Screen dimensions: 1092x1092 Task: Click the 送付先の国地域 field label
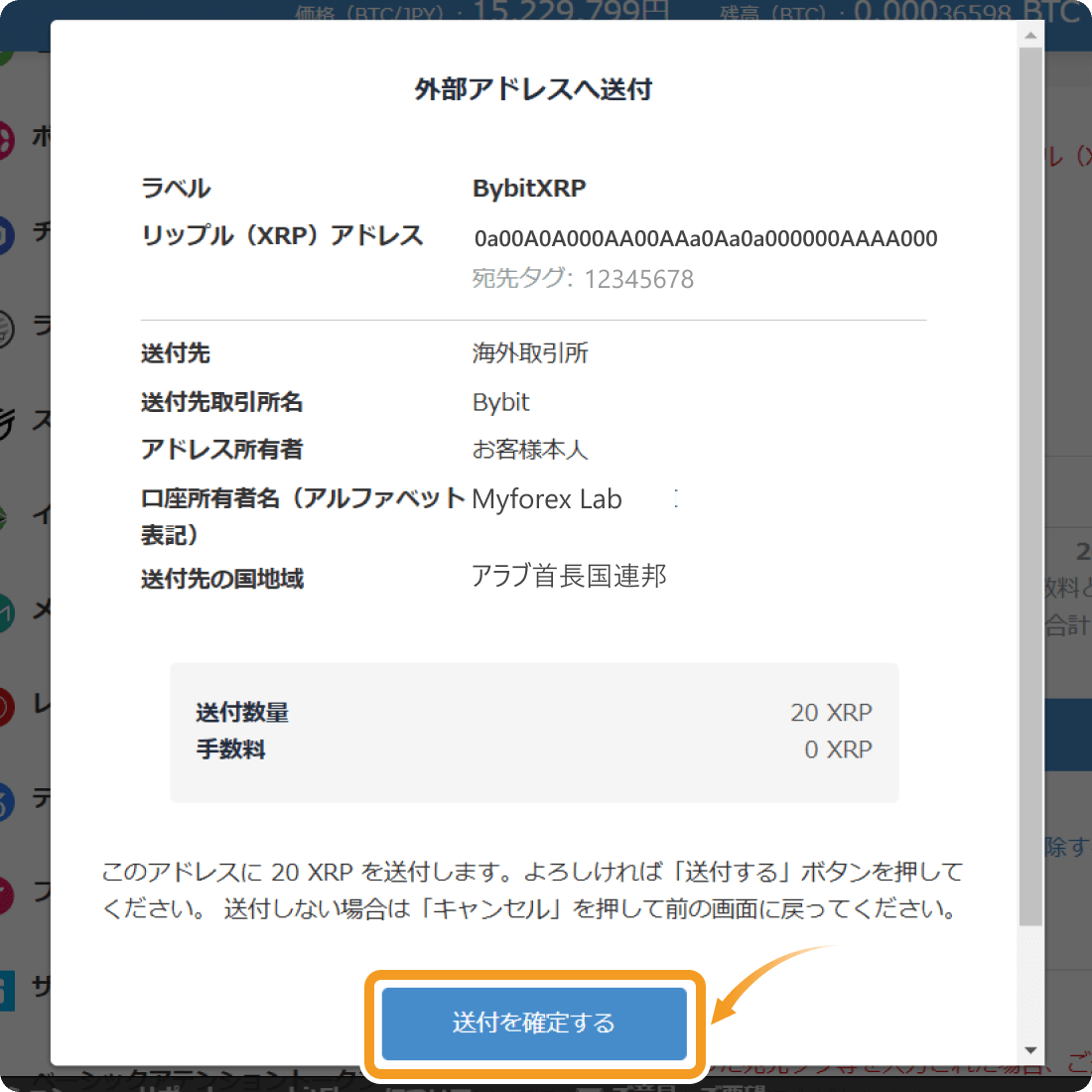[x=222, y=579]
